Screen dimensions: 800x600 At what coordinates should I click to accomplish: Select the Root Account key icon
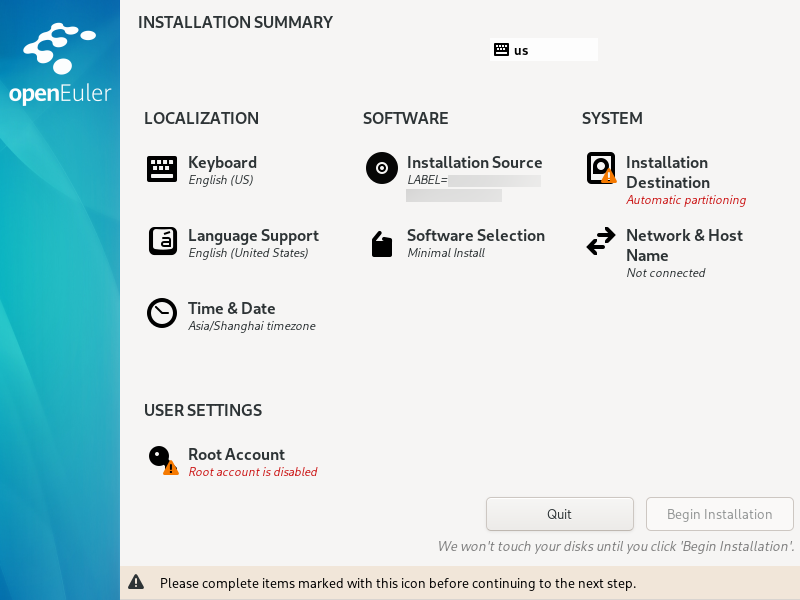tap(162, 460)
